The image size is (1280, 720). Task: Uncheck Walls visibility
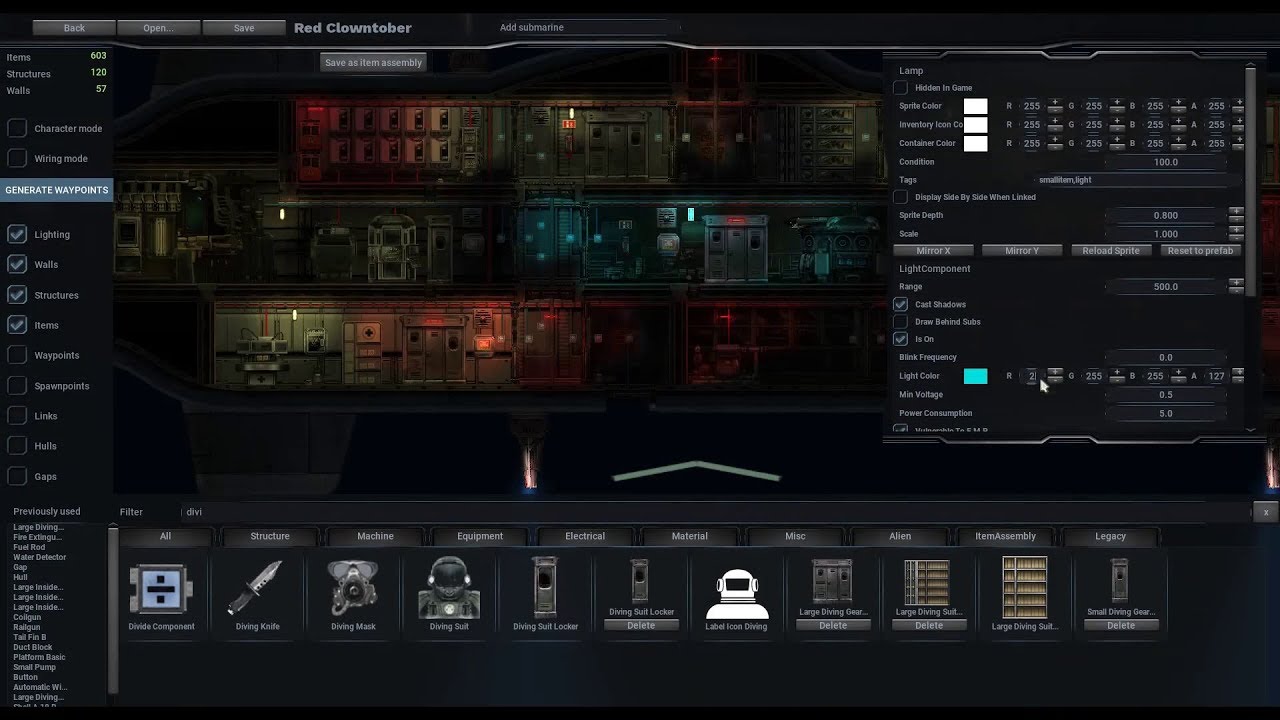click(17, 264)
